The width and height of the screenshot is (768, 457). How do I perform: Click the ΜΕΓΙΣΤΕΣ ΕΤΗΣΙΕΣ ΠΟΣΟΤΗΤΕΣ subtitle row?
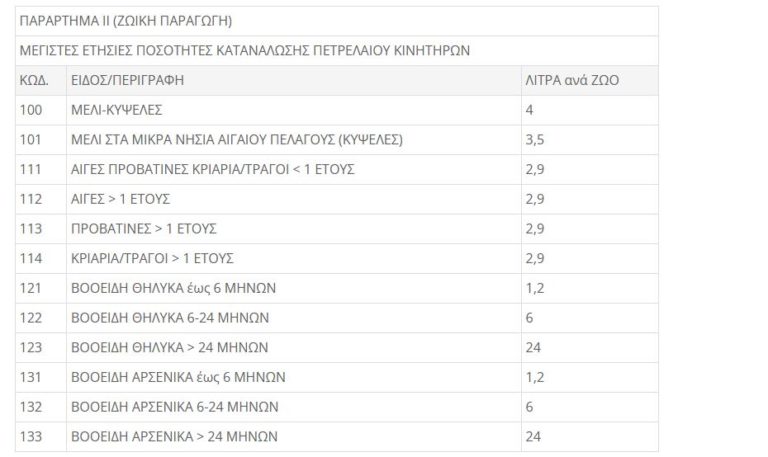click(x=248, y=50)
